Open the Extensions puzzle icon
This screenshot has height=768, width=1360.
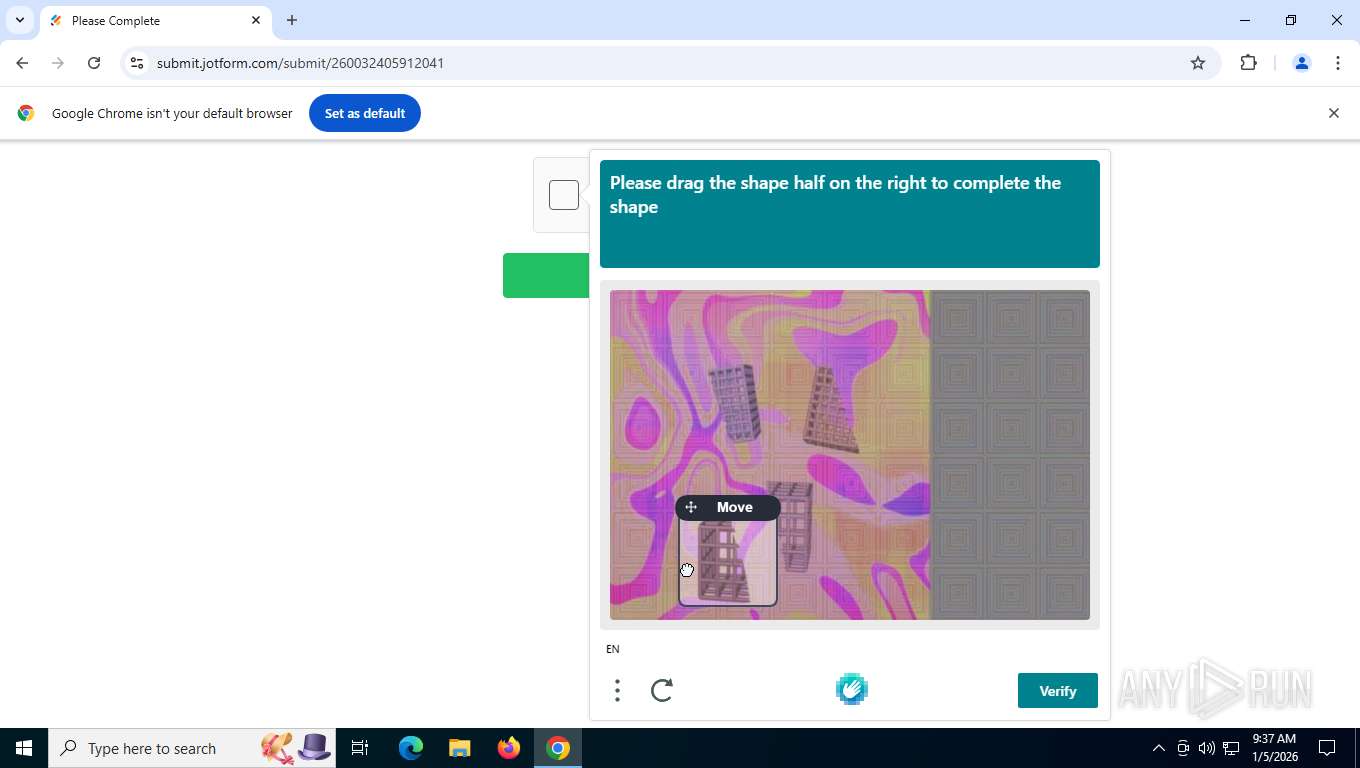[1248, 63]
